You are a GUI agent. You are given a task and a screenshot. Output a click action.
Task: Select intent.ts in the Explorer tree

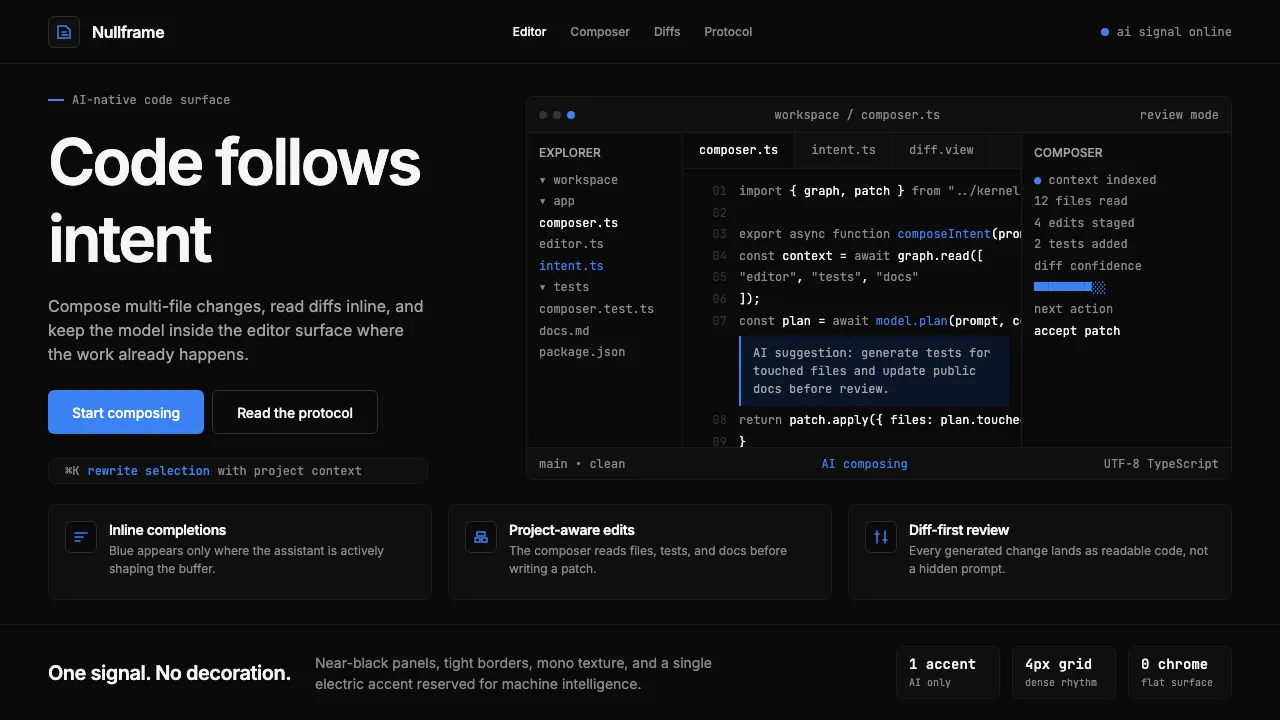click(x=571, y=266)
